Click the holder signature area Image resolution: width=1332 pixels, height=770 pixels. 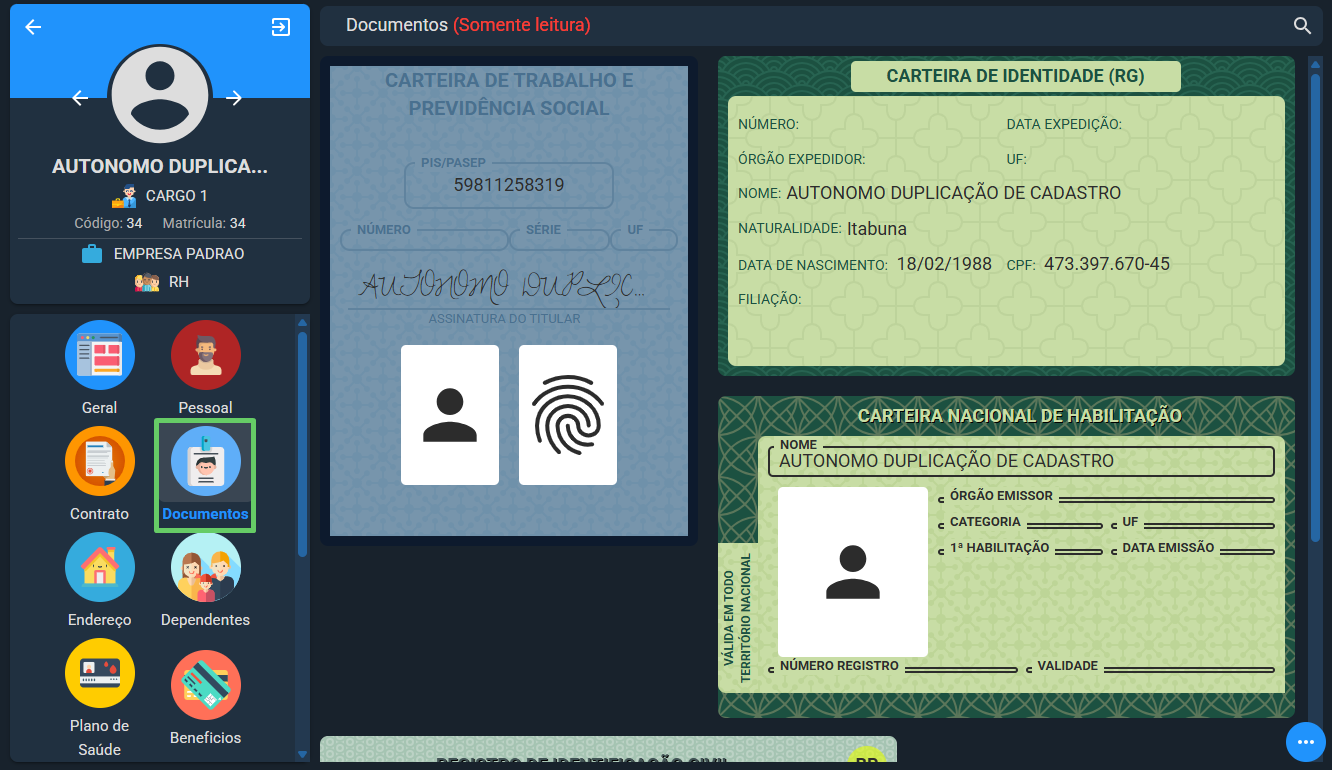pos(504,287)
